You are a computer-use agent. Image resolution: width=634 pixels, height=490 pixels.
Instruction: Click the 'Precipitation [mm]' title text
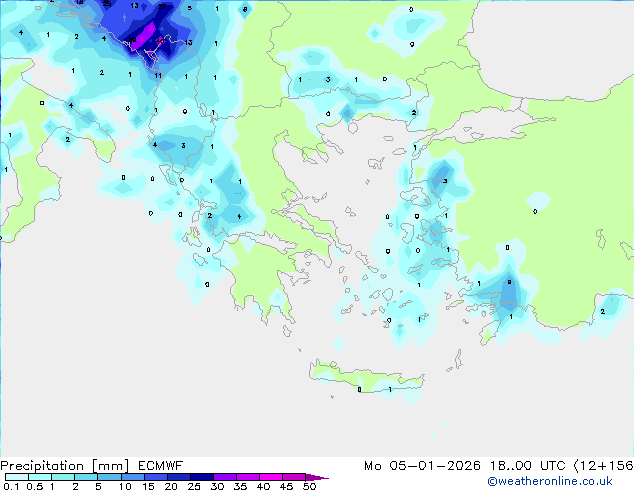[65, 466]
